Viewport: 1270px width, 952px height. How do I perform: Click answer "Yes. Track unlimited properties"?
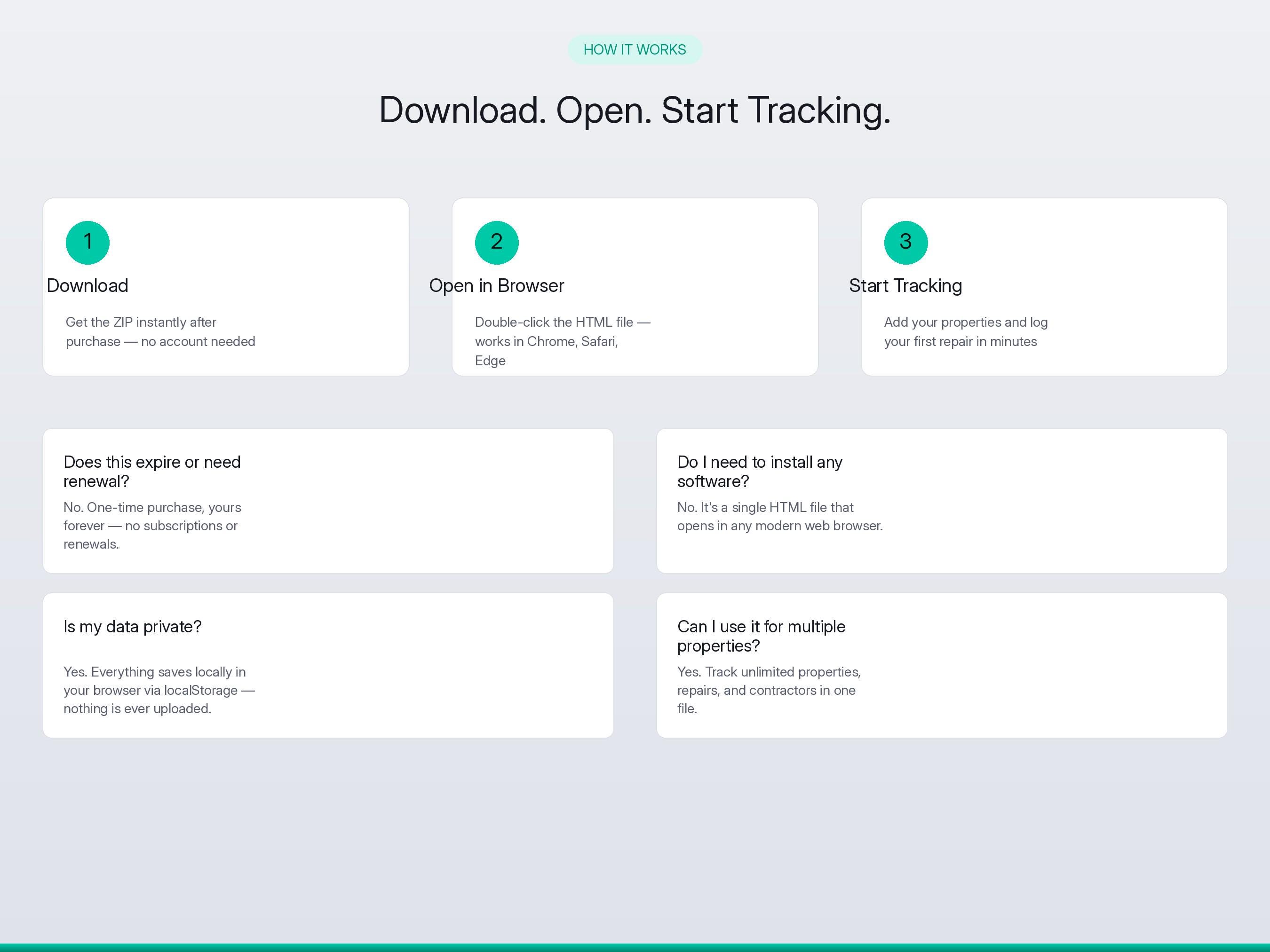tap(769, 690)
